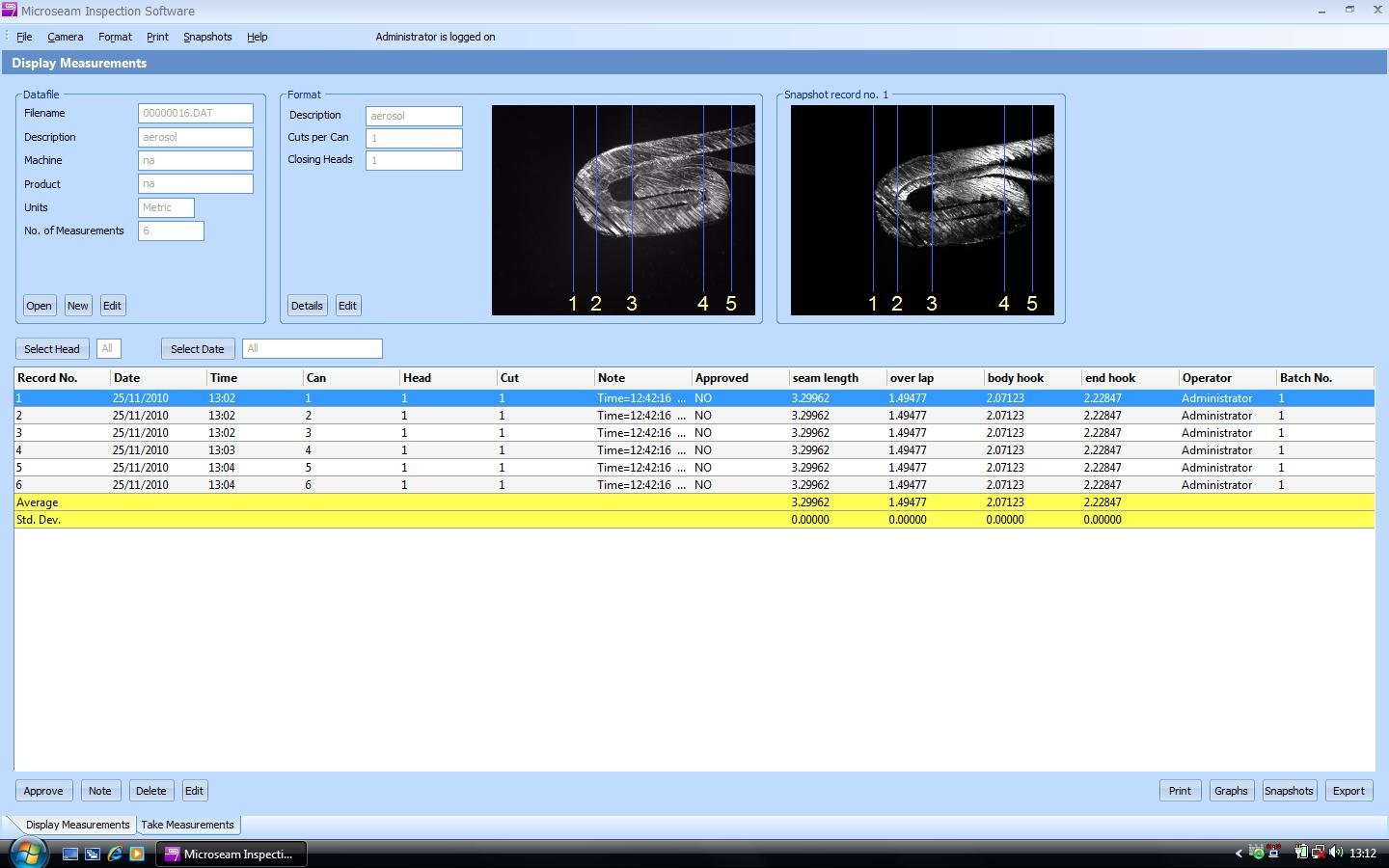
Task: Sort by body hook column header
Action: pyautogui.click(x=1033, y=378)
